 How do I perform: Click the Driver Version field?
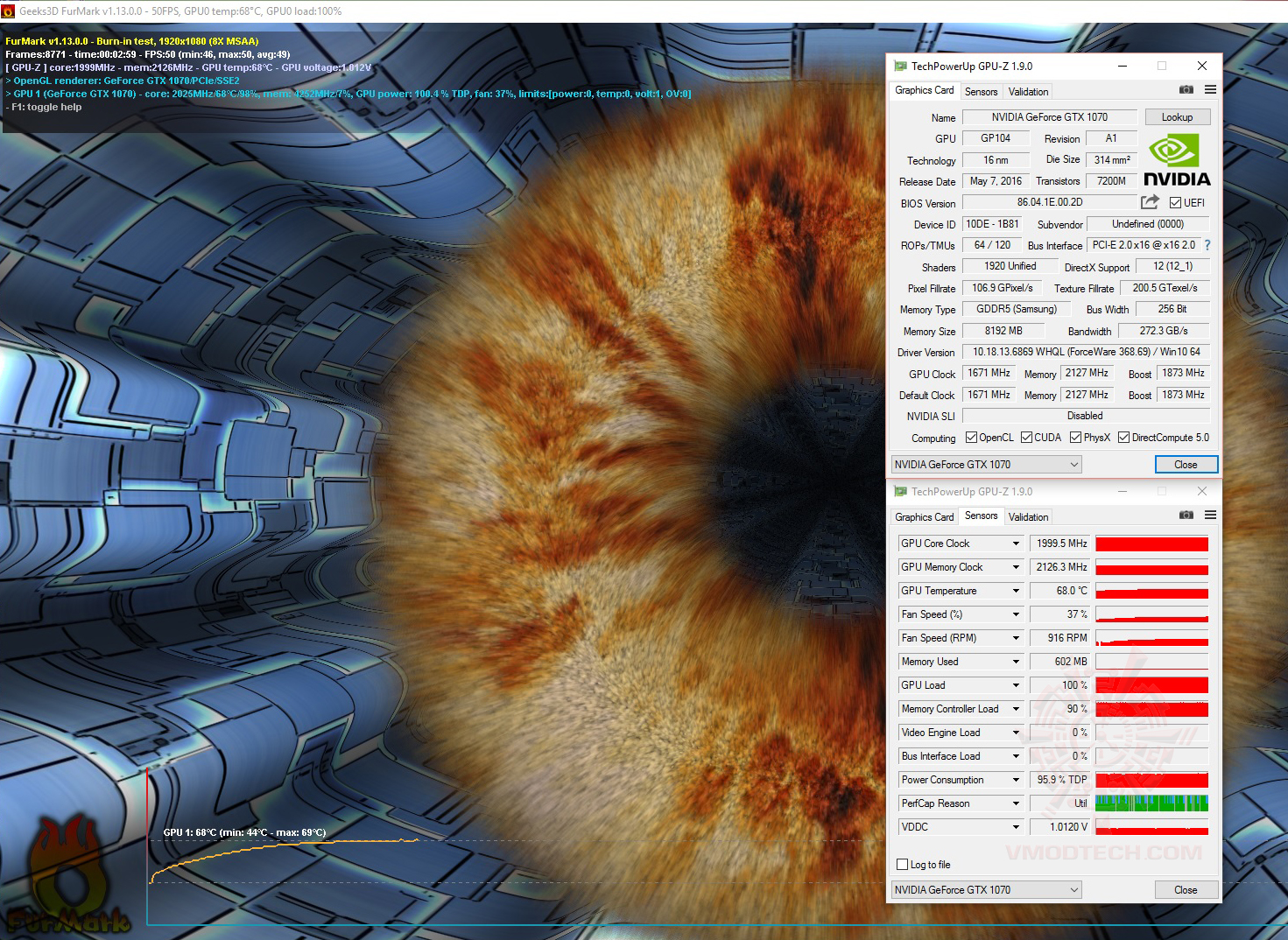pyautogui.click(x=1087, y=352)
